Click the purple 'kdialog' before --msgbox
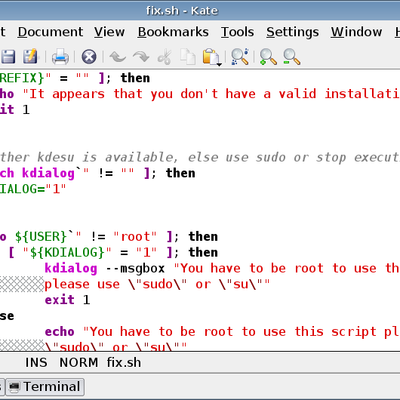This screenshot has width=400, height=400. (71, 269)
